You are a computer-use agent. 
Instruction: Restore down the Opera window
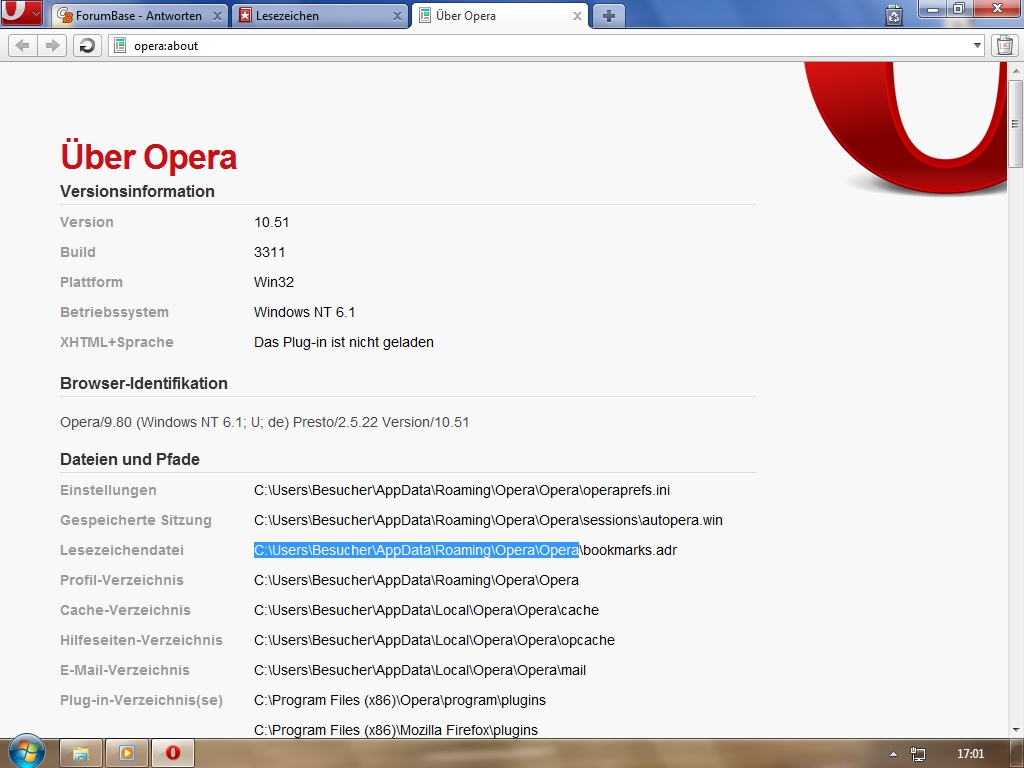(x=959, y=8)
